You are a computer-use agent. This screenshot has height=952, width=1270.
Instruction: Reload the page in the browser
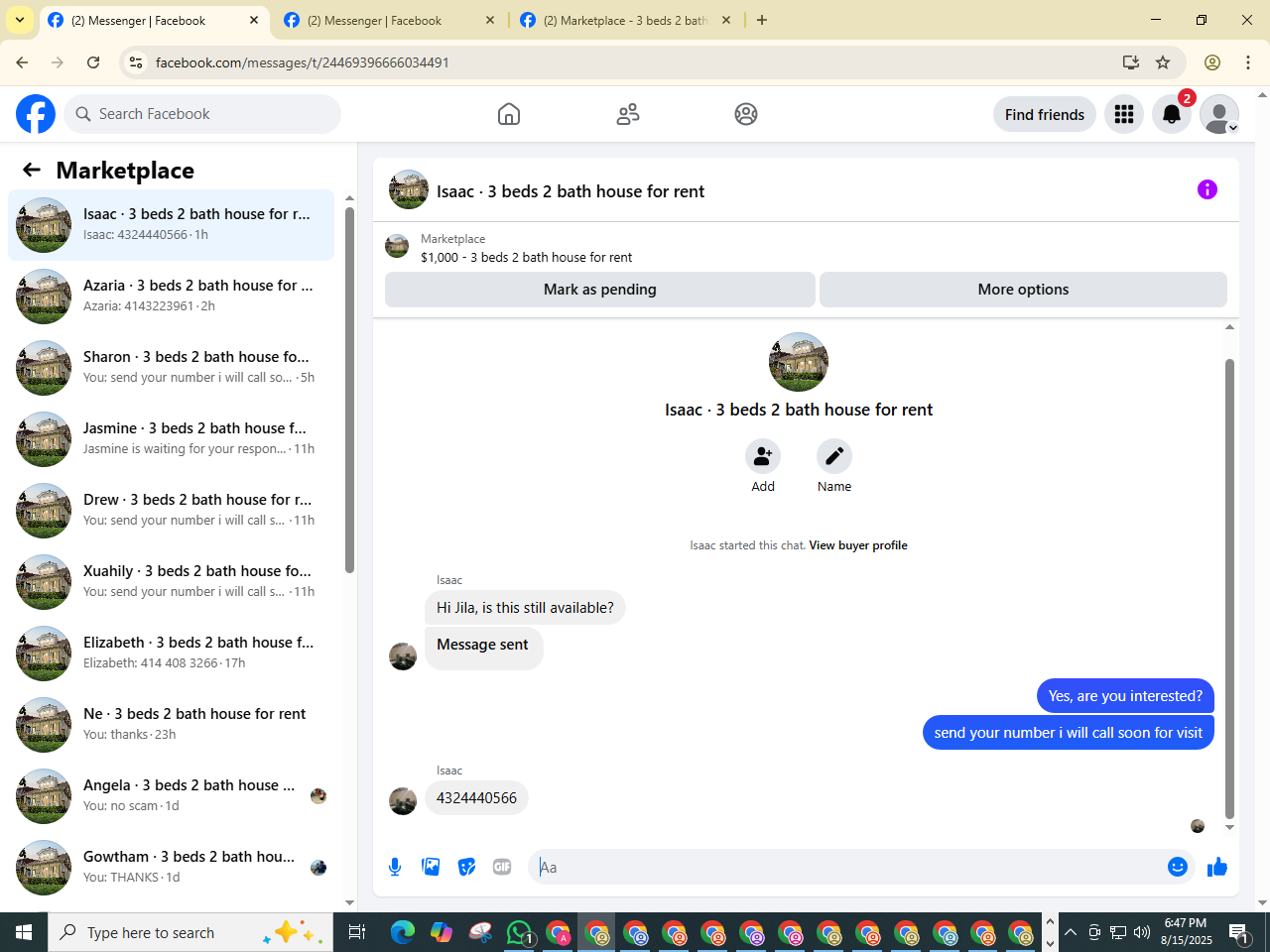(x=93, y=62)
